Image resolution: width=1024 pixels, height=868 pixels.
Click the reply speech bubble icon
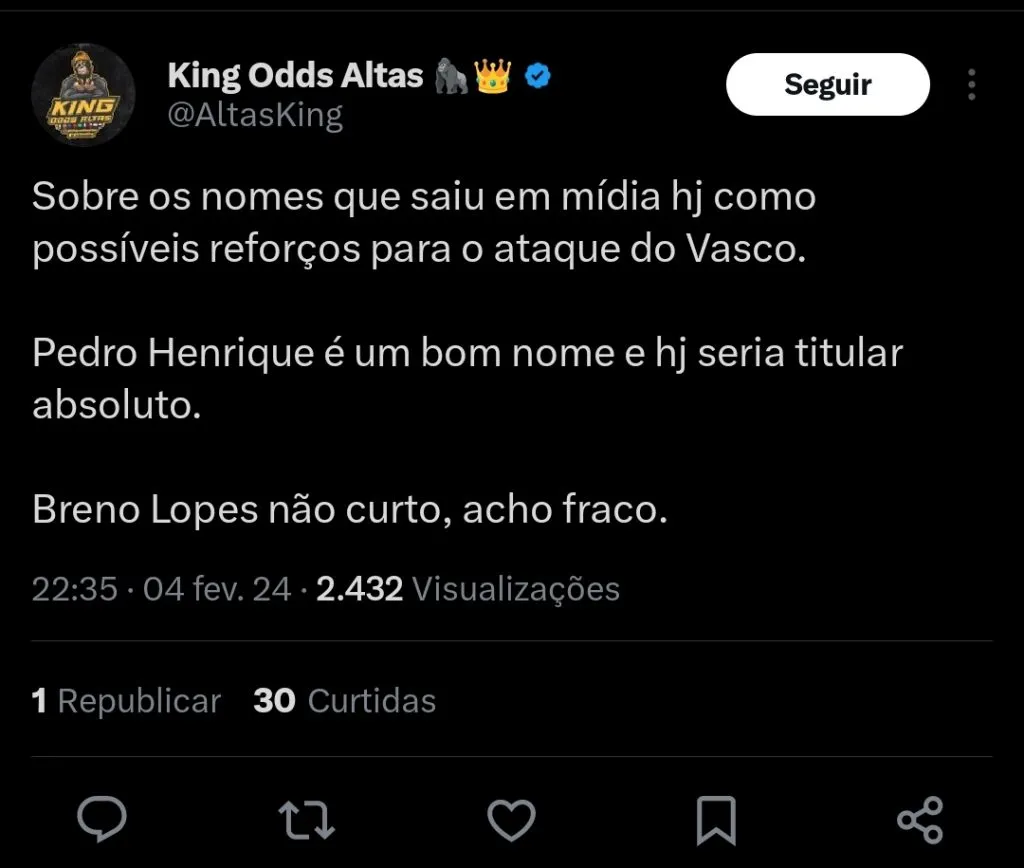point(102,820)
